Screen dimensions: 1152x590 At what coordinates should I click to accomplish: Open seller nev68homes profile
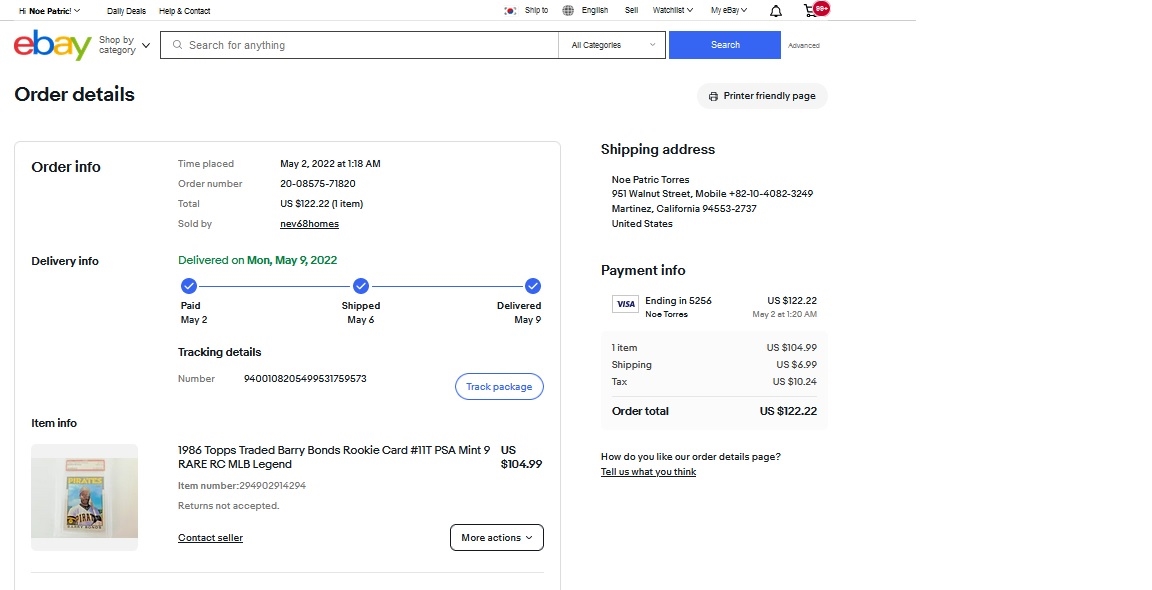pos(309,224)
